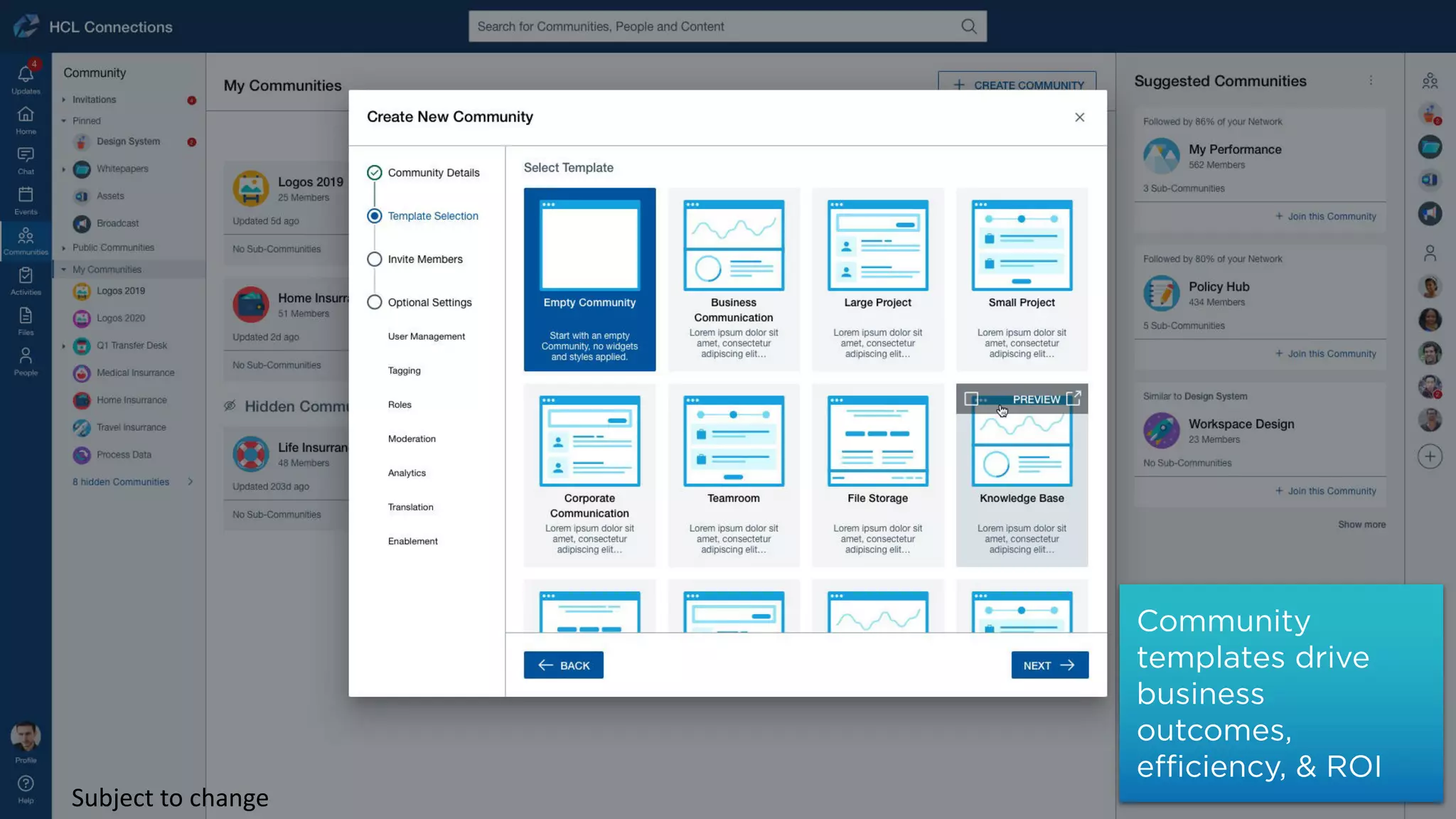The image size is (1456, 819).
Task: Open Moderation settings
Action: click(412, 439)
